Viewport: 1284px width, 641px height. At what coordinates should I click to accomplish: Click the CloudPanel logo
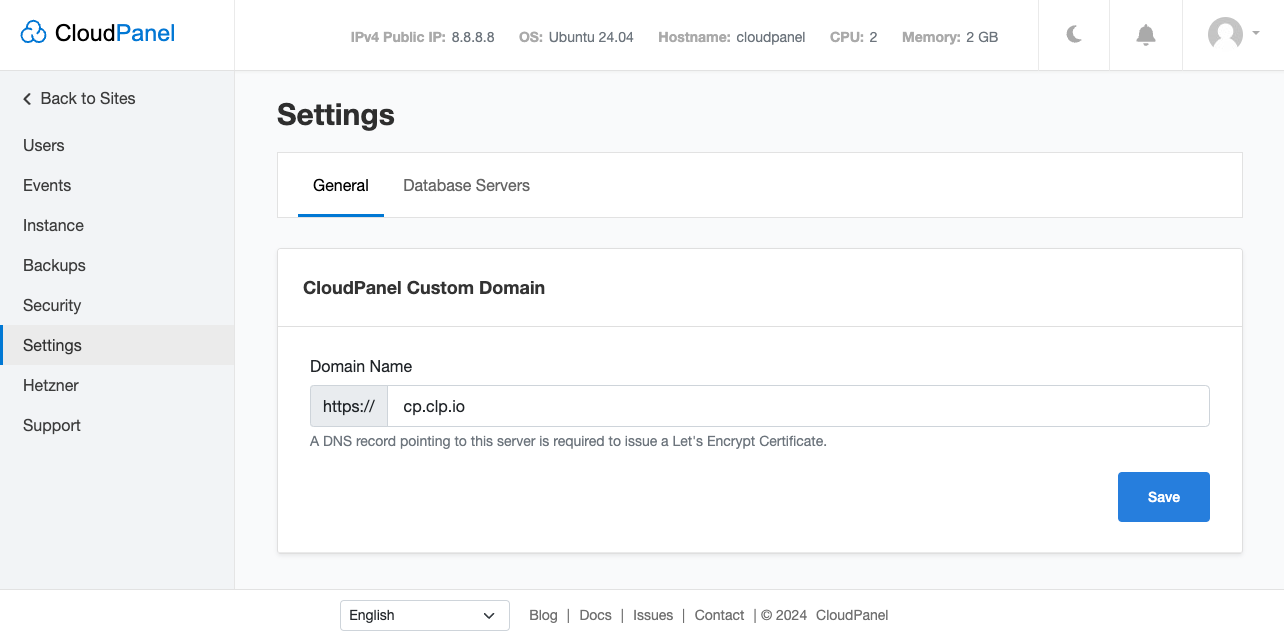tap(96, 32)
